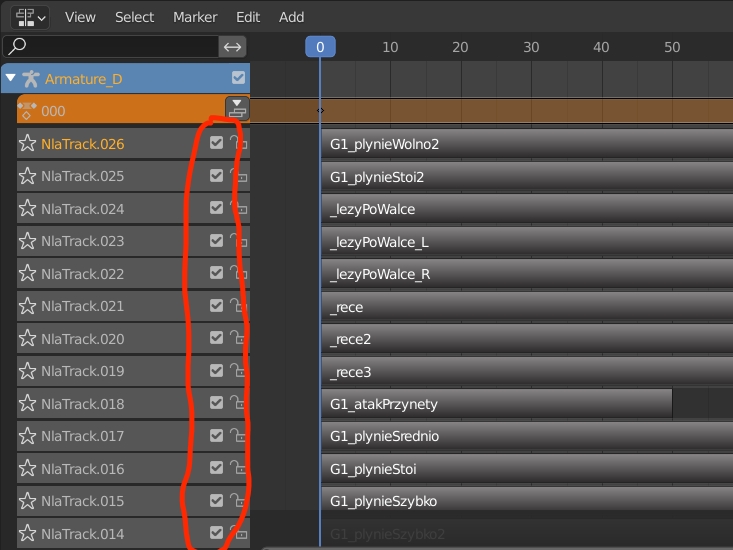Viewport: 733px width, 550px height.
Task: Toggle solo star on NlaTrack.026
Action: pos(28,143)
